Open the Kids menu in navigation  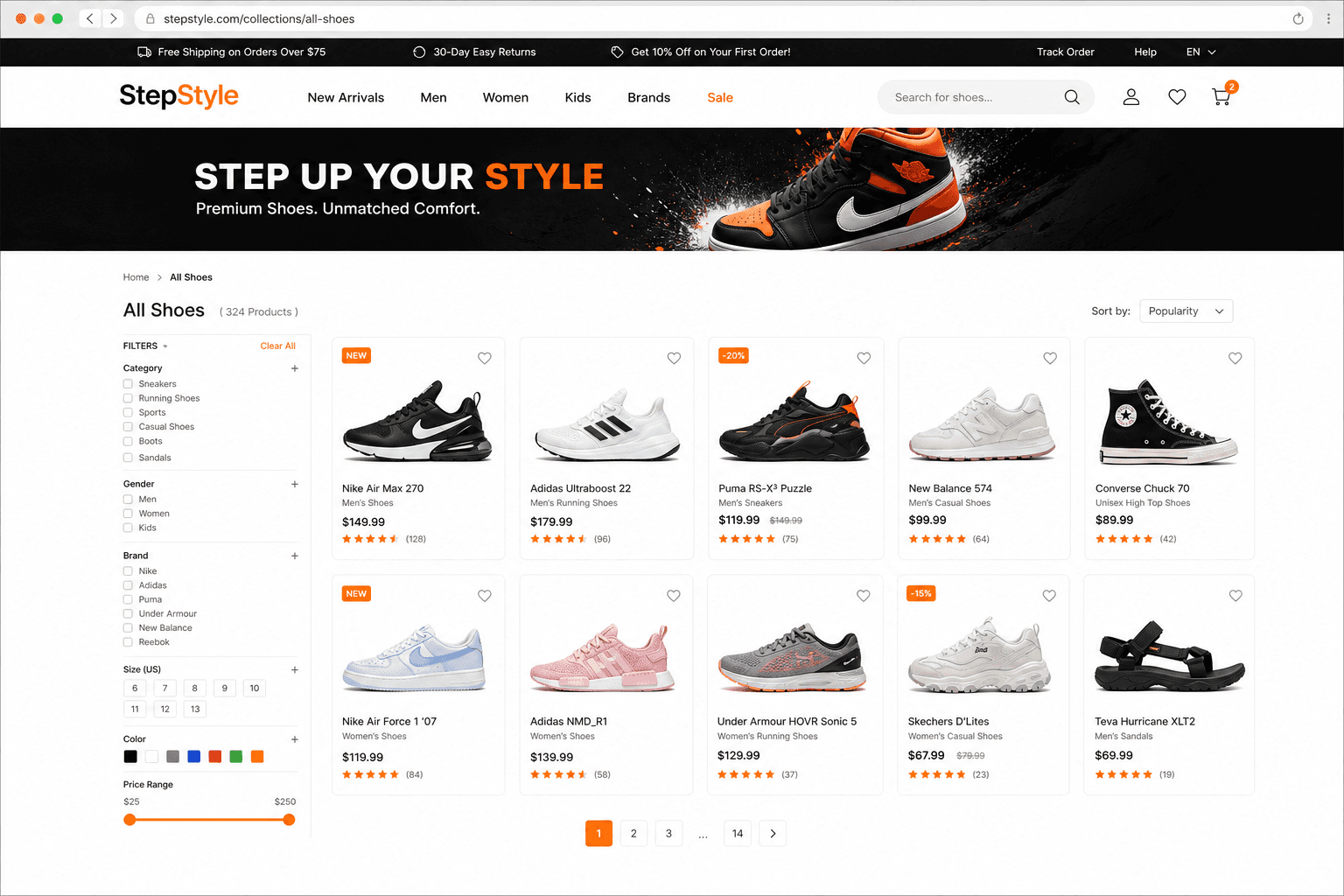[577, 97]
